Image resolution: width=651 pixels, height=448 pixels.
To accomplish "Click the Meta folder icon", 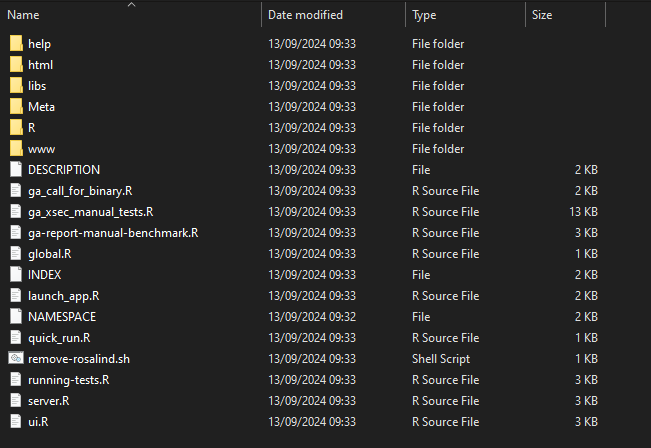I will [x=15, y=107].
